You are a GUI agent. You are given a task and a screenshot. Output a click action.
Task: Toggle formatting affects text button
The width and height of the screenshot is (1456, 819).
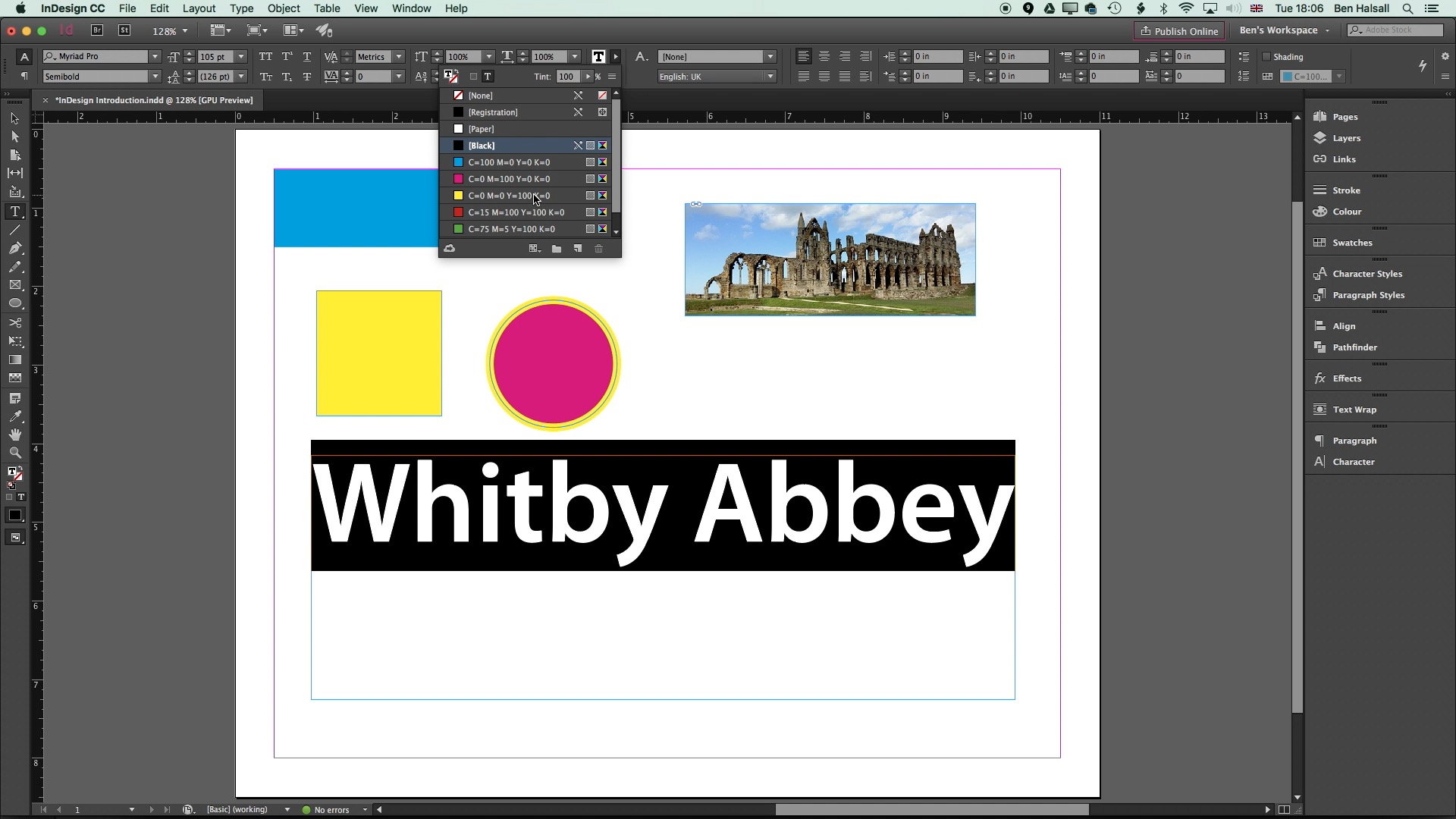click(x=488, y=77)
